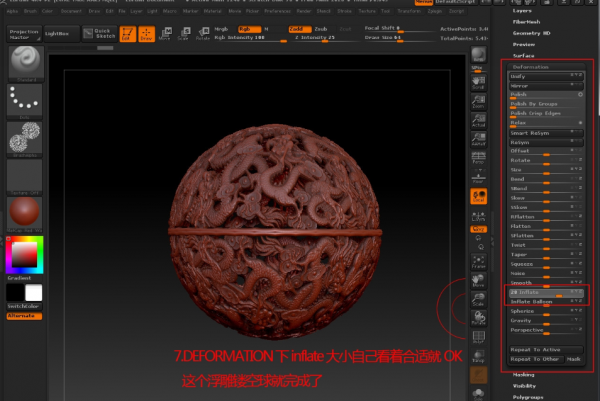Screen dimensions: 600x401
Task: Click the Rotate view icon in right shelf
Action: click(478, 318)
